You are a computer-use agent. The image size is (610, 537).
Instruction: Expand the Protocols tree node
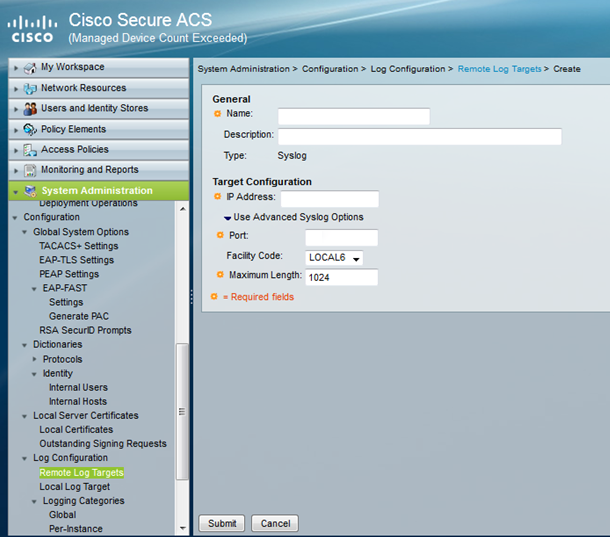point(35,359)
